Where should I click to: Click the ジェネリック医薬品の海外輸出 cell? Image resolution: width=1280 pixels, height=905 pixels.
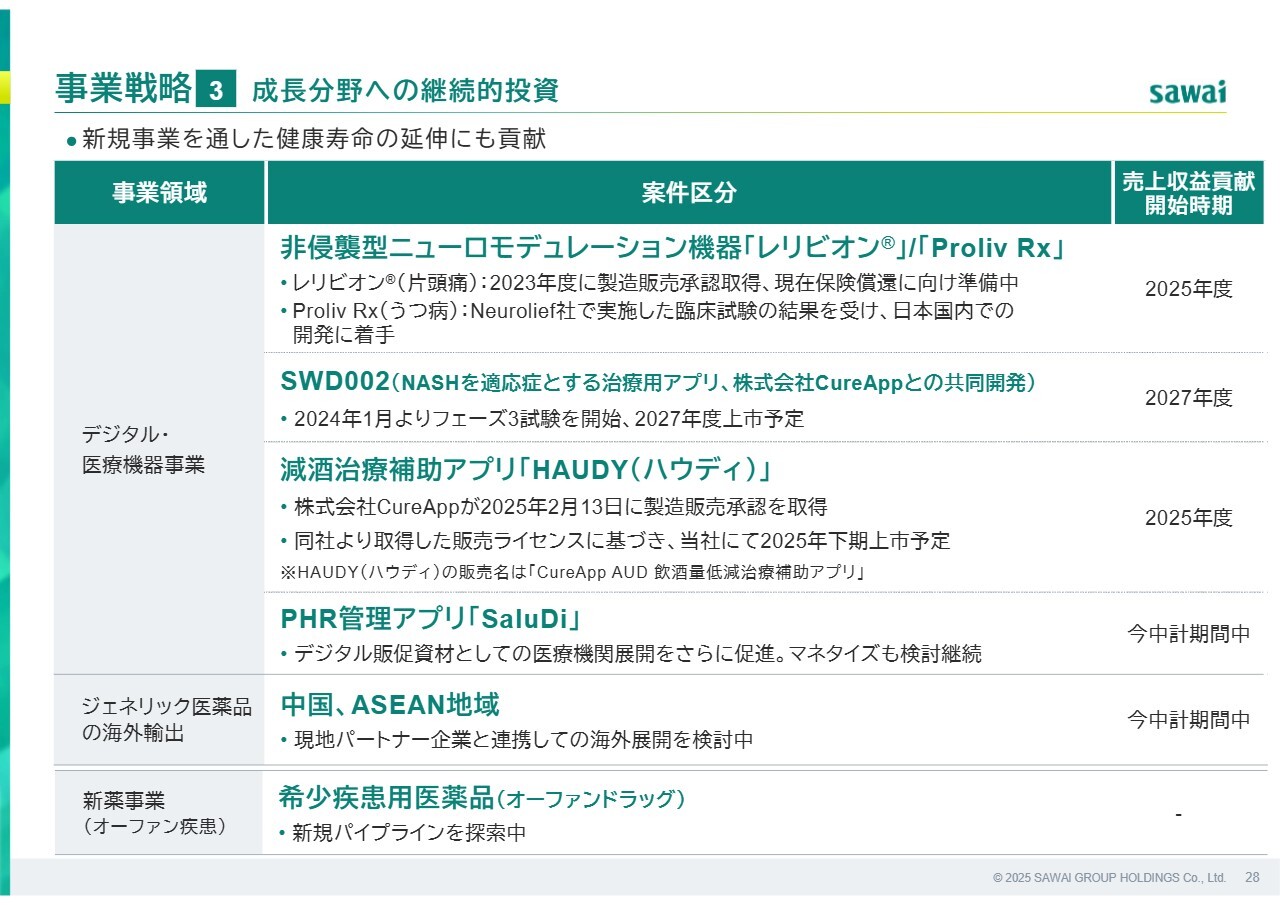(160, 720)
